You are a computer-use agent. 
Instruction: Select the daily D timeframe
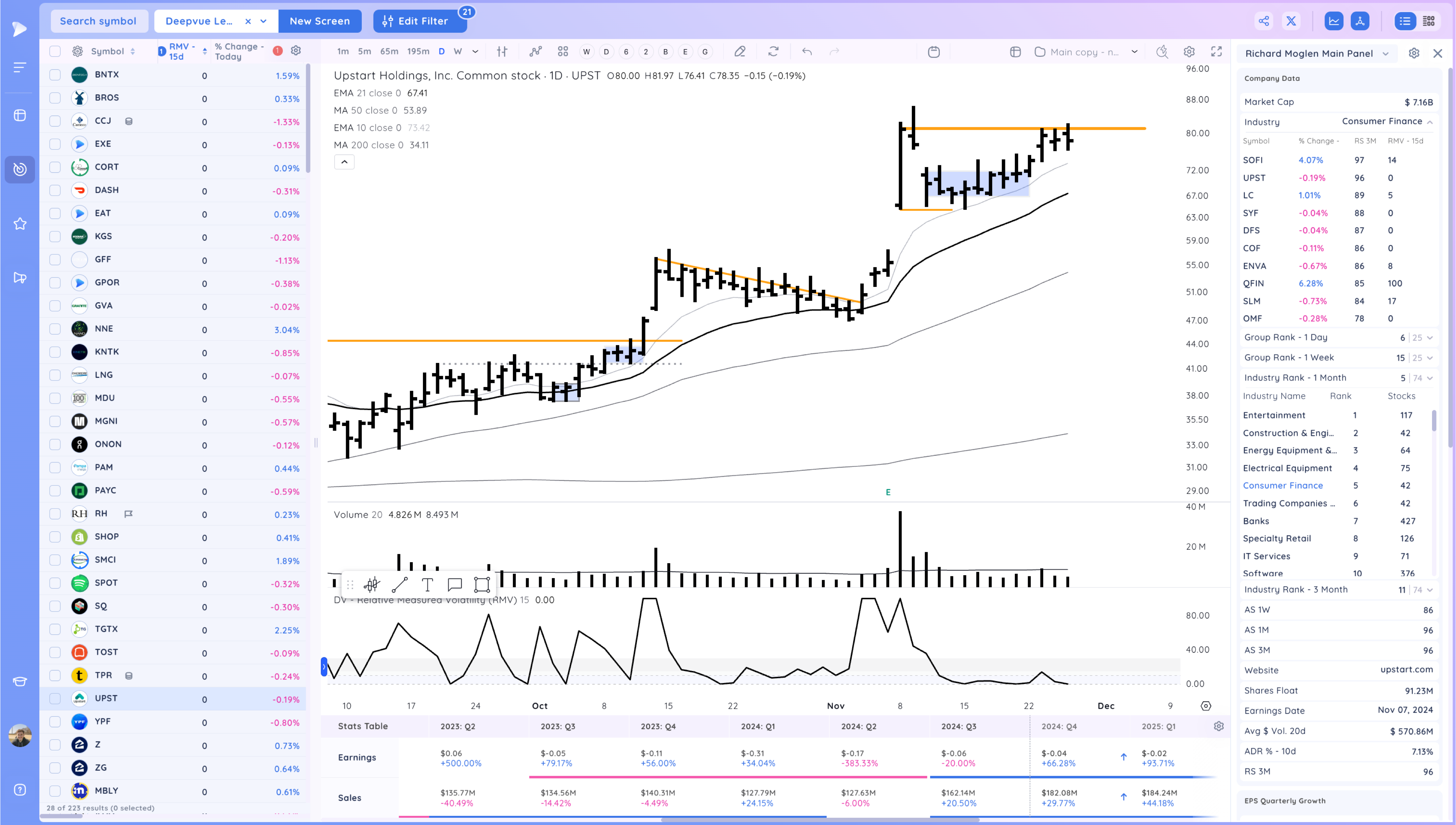(442, 52)
